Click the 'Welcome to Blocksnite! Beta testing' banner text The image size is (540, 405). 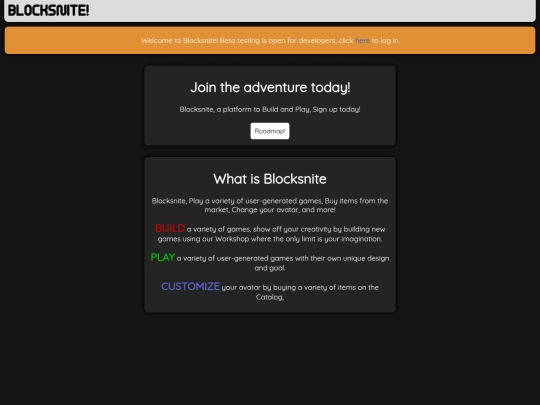coord(270,41)
